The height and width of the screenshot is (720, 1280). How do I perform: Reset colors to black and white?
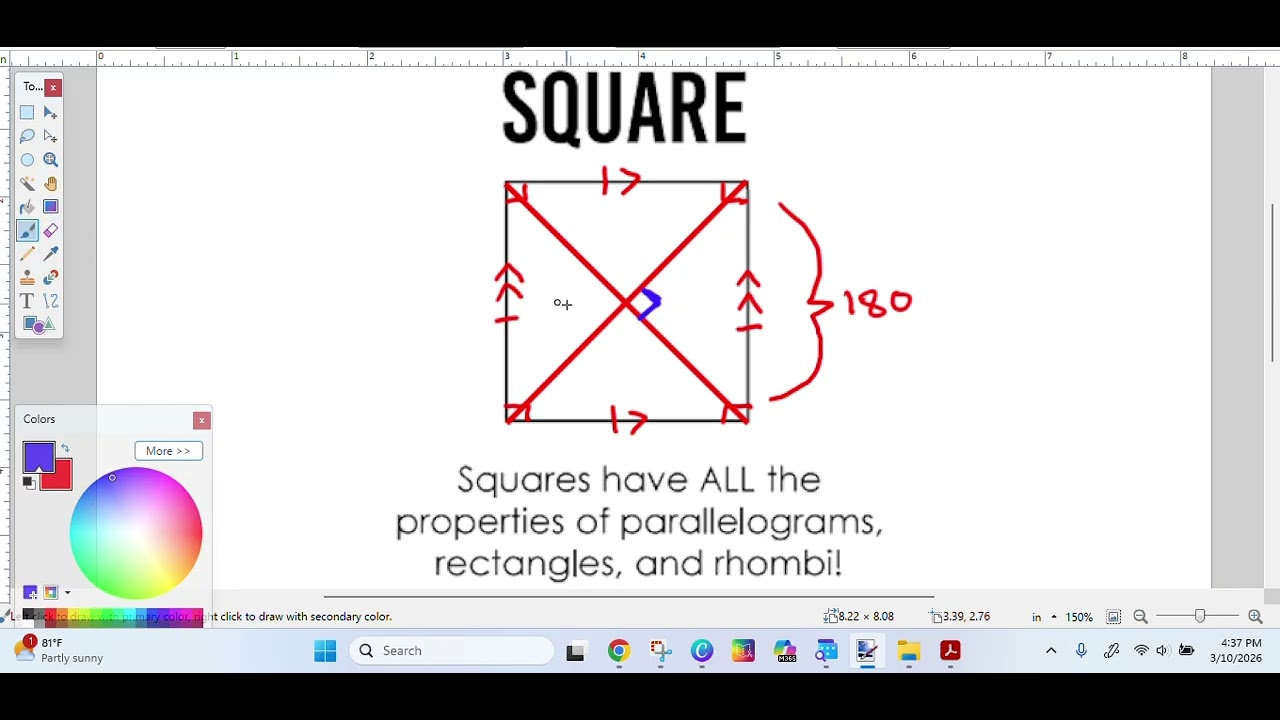[x=29, y=483]
